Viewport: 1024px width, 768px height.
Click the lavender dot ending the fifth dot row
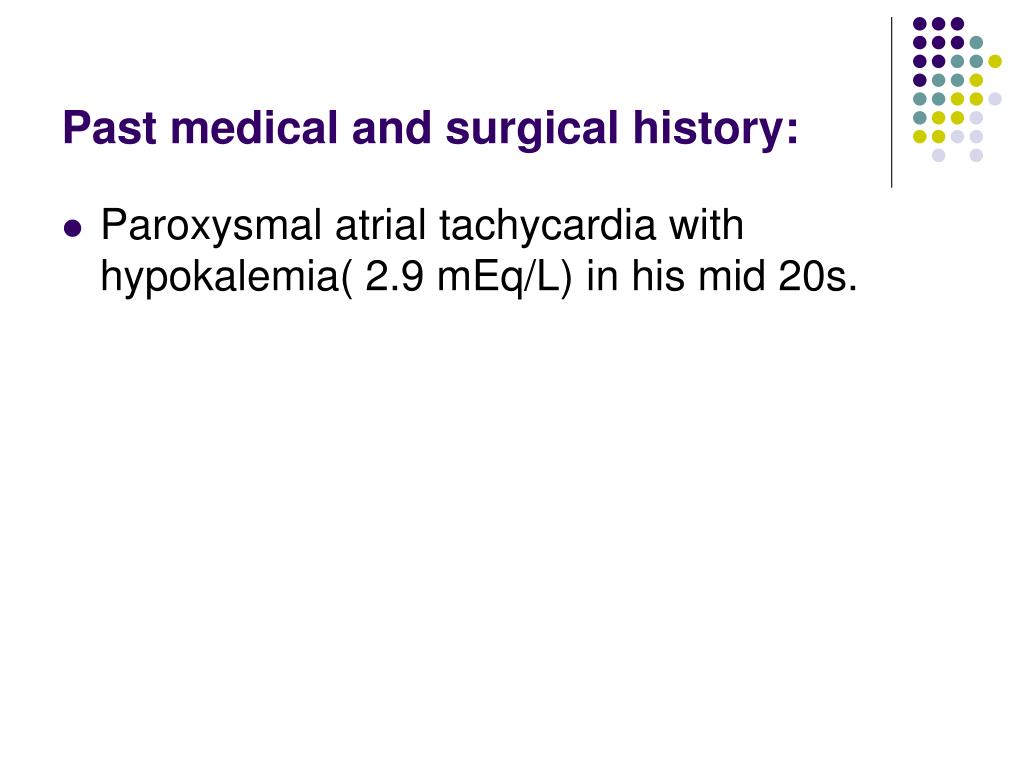[995, 99]
